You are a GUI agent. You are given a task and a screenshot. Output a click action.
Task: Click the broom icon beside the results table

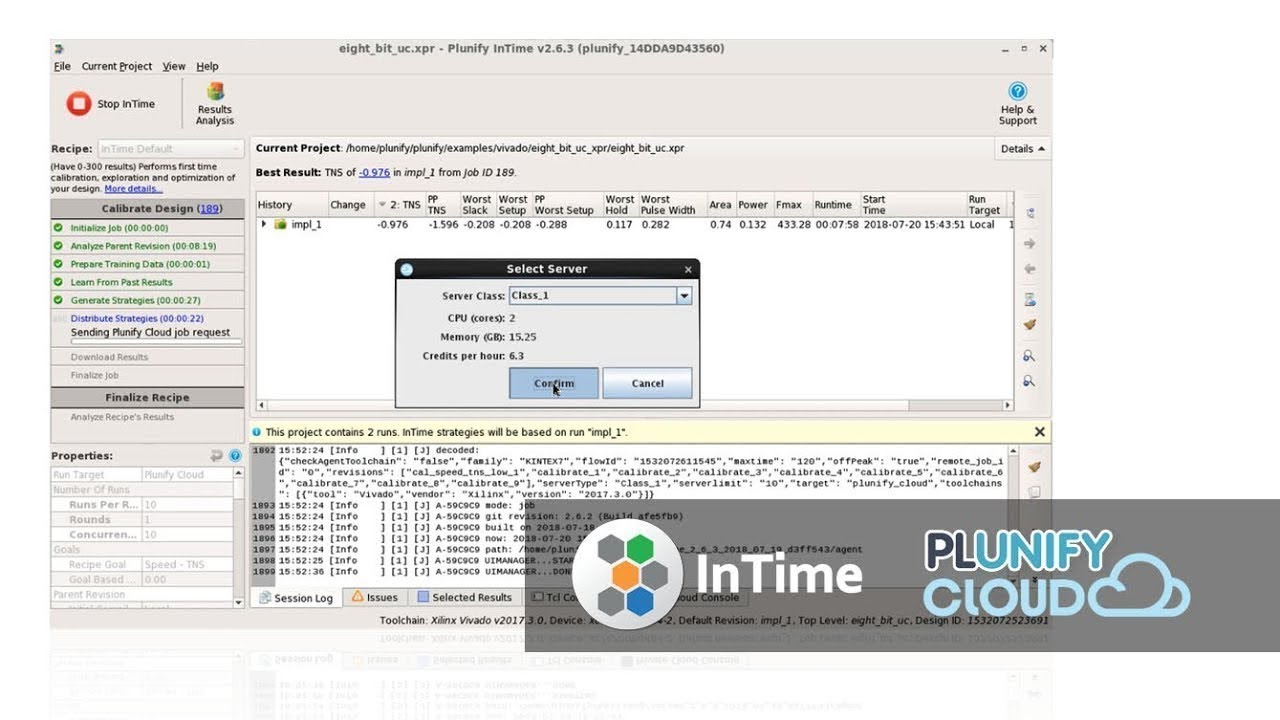pyautogui.click(x=1030, y=325)
